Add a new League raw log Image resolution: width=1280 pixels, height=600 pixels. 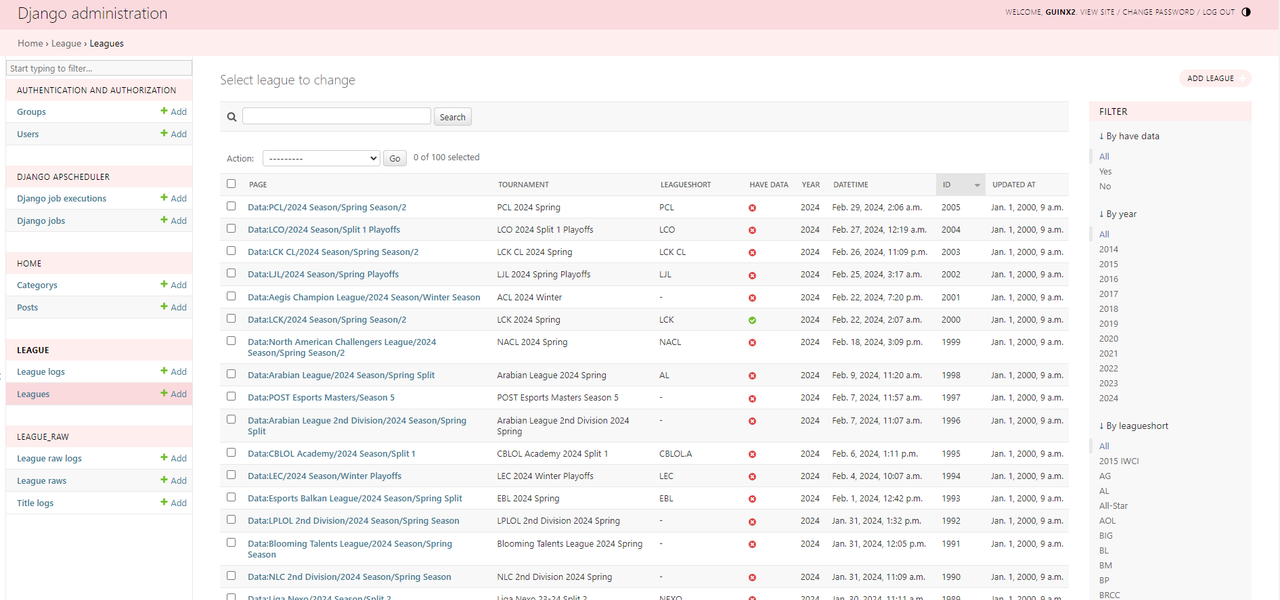tap(174, 458)
